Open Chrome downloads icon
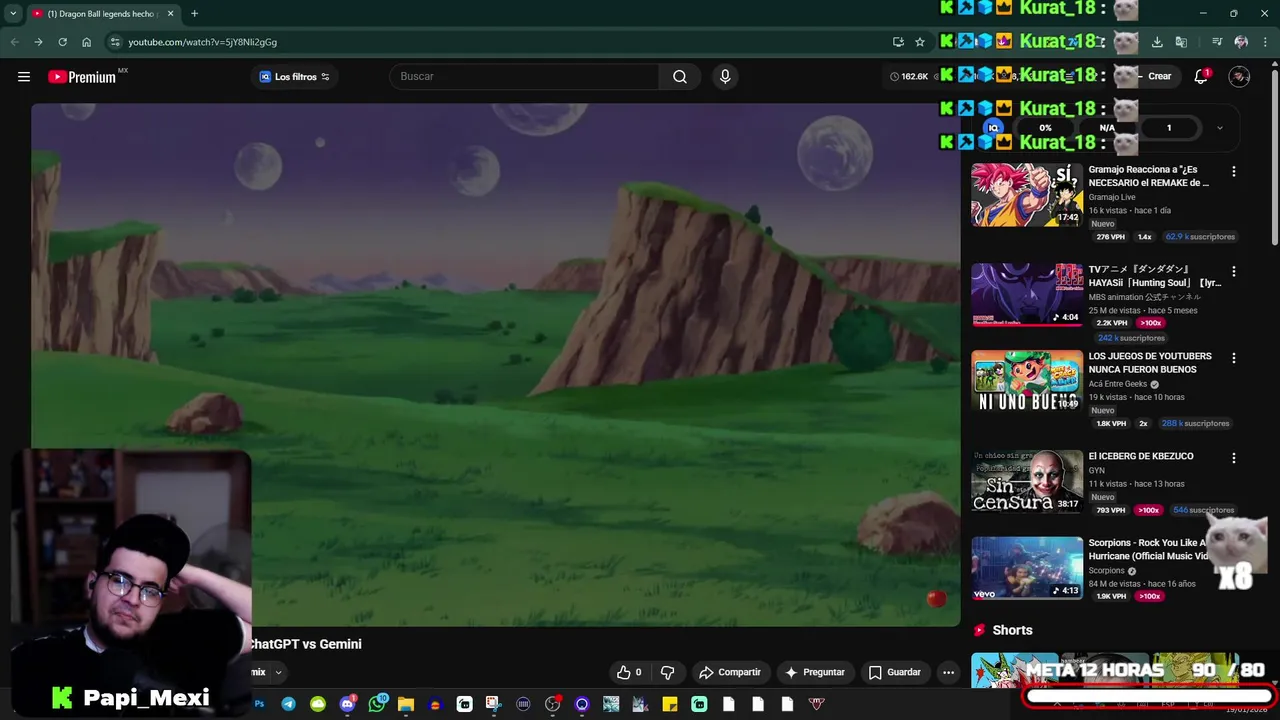1280x720 pixels. pyautogui.click(x=1157, y=42)
